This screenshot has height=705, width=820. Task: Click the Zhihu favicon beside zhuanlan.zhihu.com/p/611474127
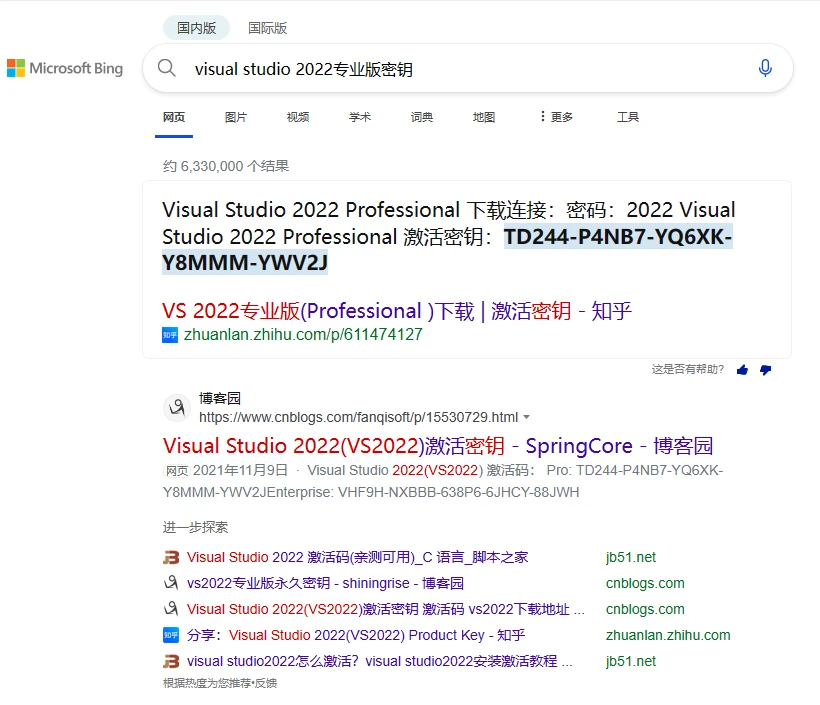coord(170,335)
